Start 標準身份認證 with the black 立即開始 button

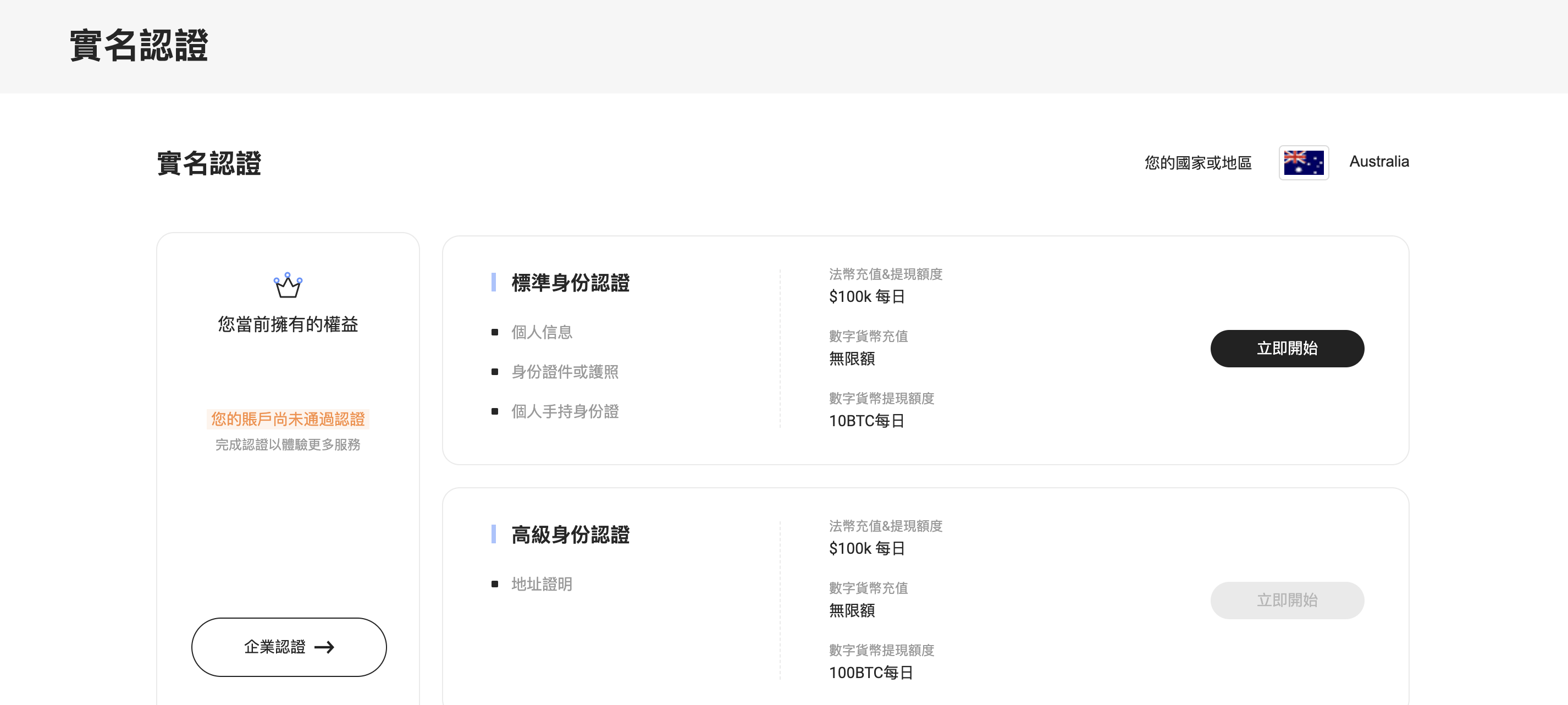[x=1287, y=348]
